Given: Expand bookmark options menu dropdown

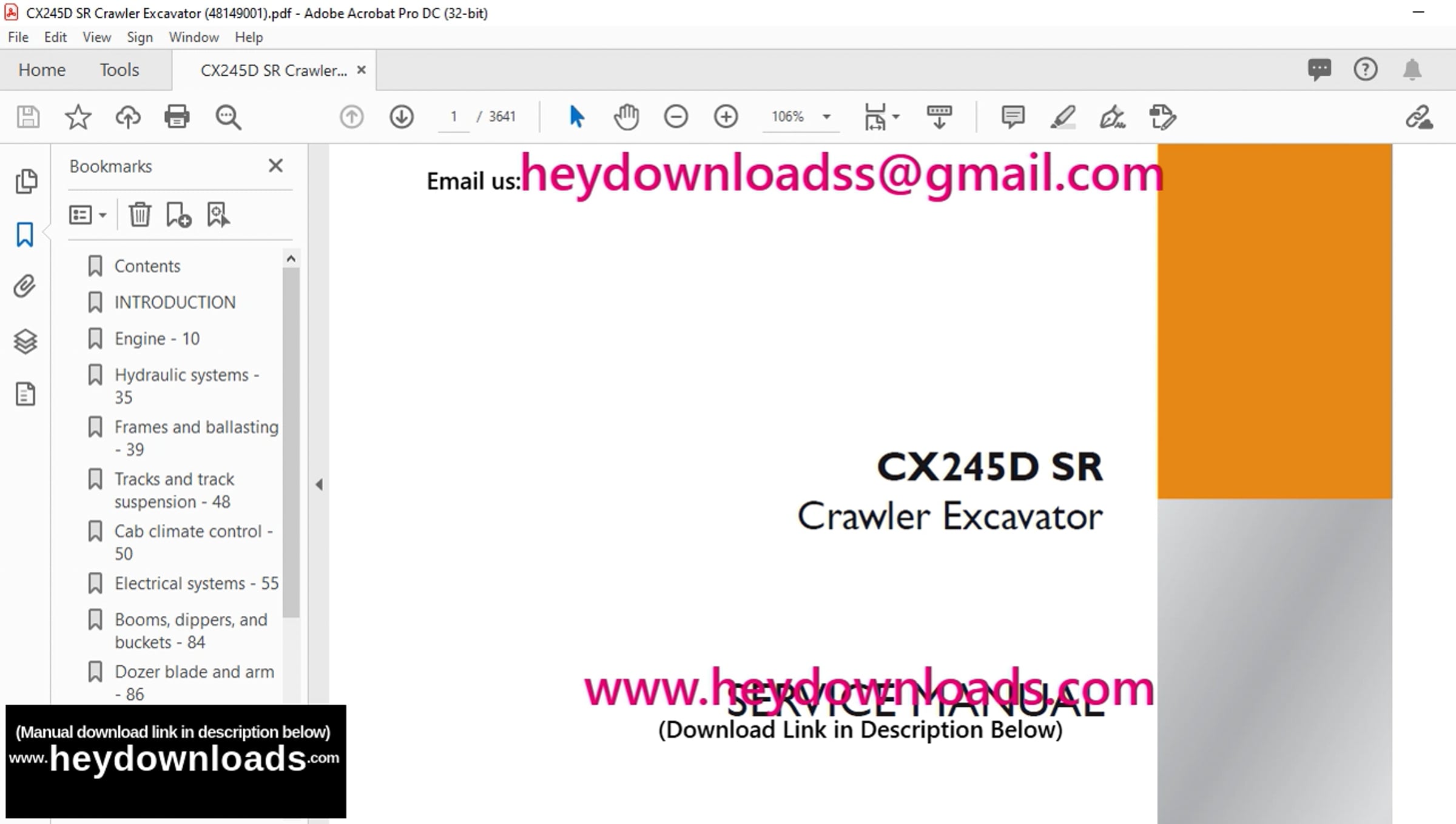Looking at the screenshot, I should 88,215.
